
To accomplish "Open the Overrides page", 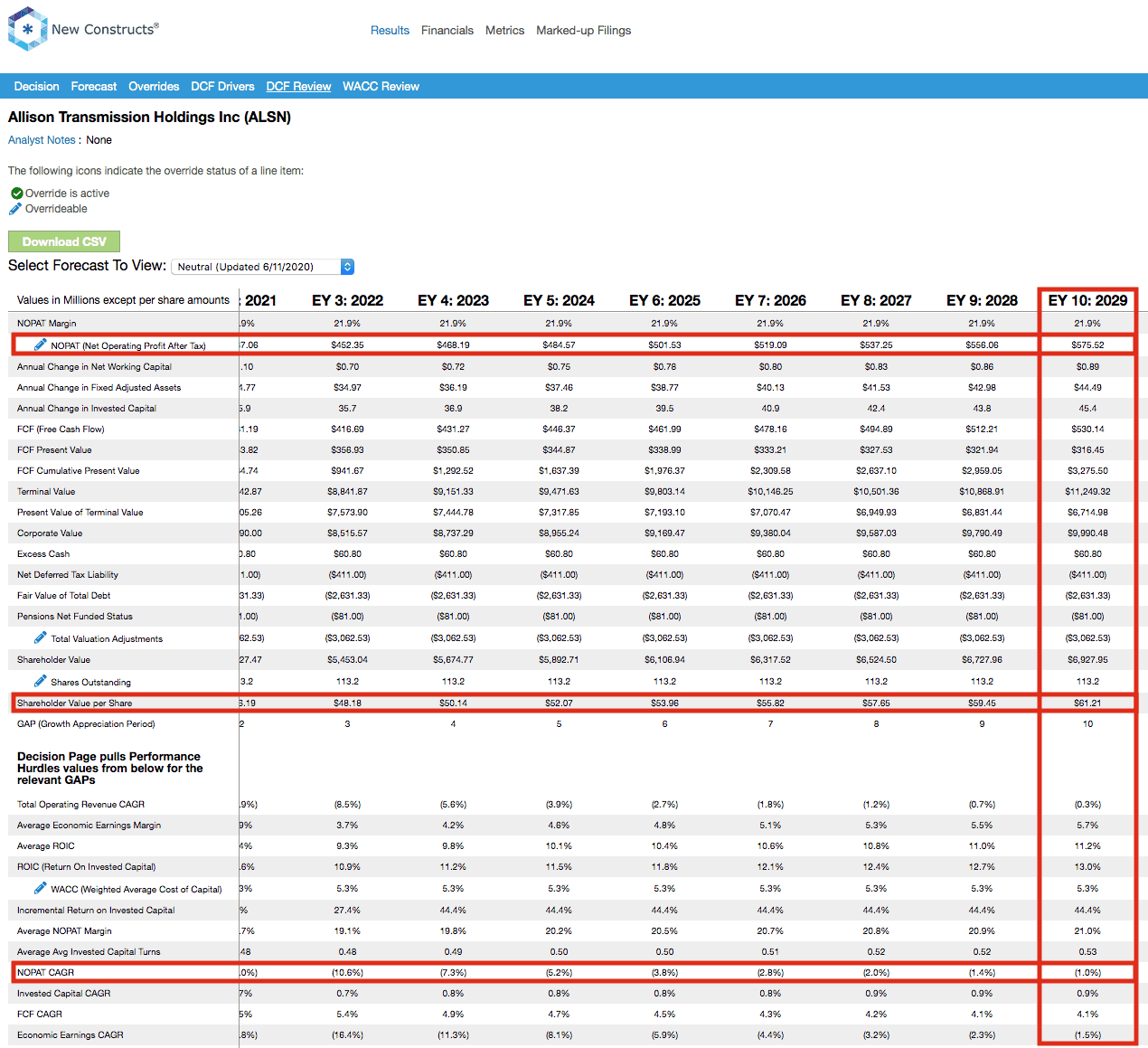I will (154, 87).
